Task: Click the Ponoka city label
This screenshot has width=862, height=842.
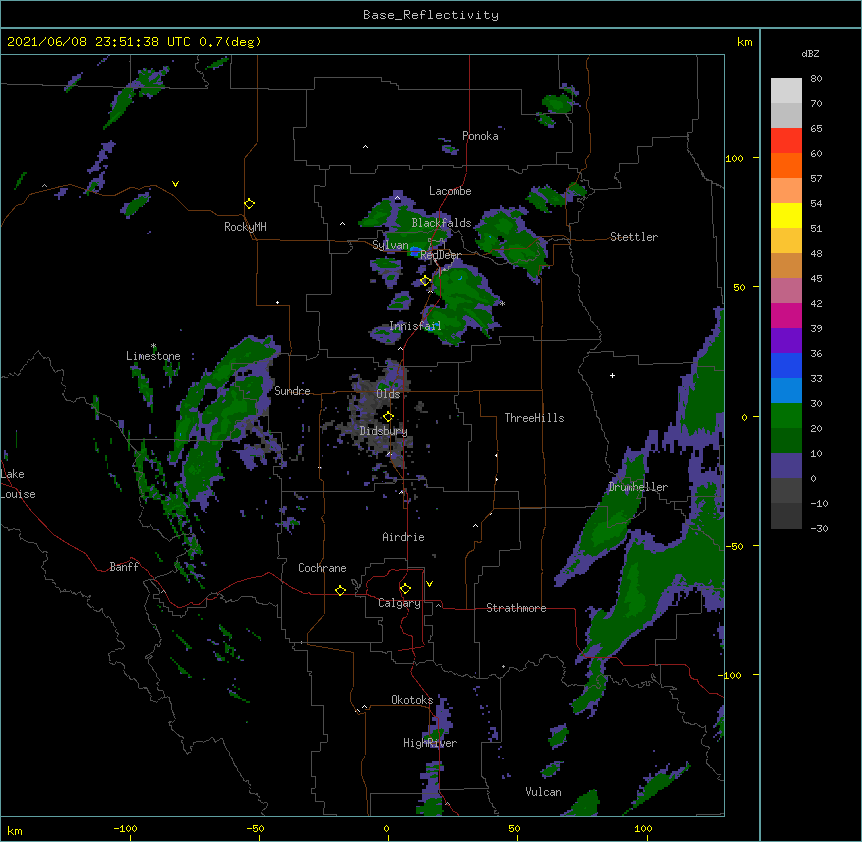Action: 480,136
